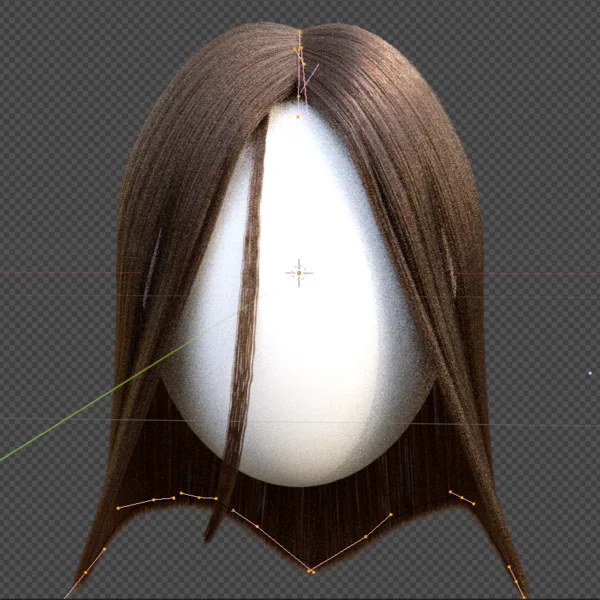
Task: Click the pink curve handle line near hair part
Action: point(311,75)
